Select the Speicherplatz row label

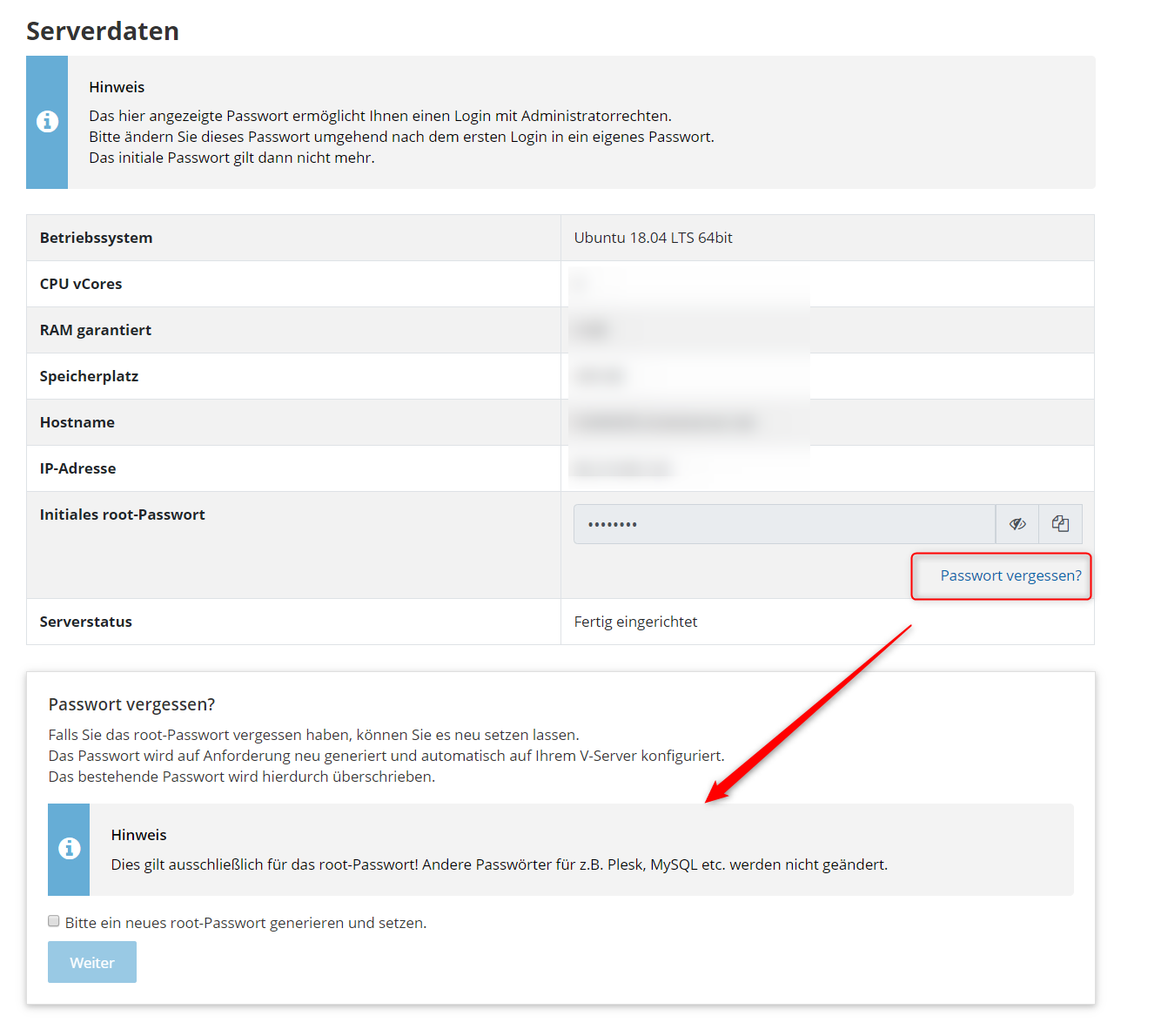[89, 376]
